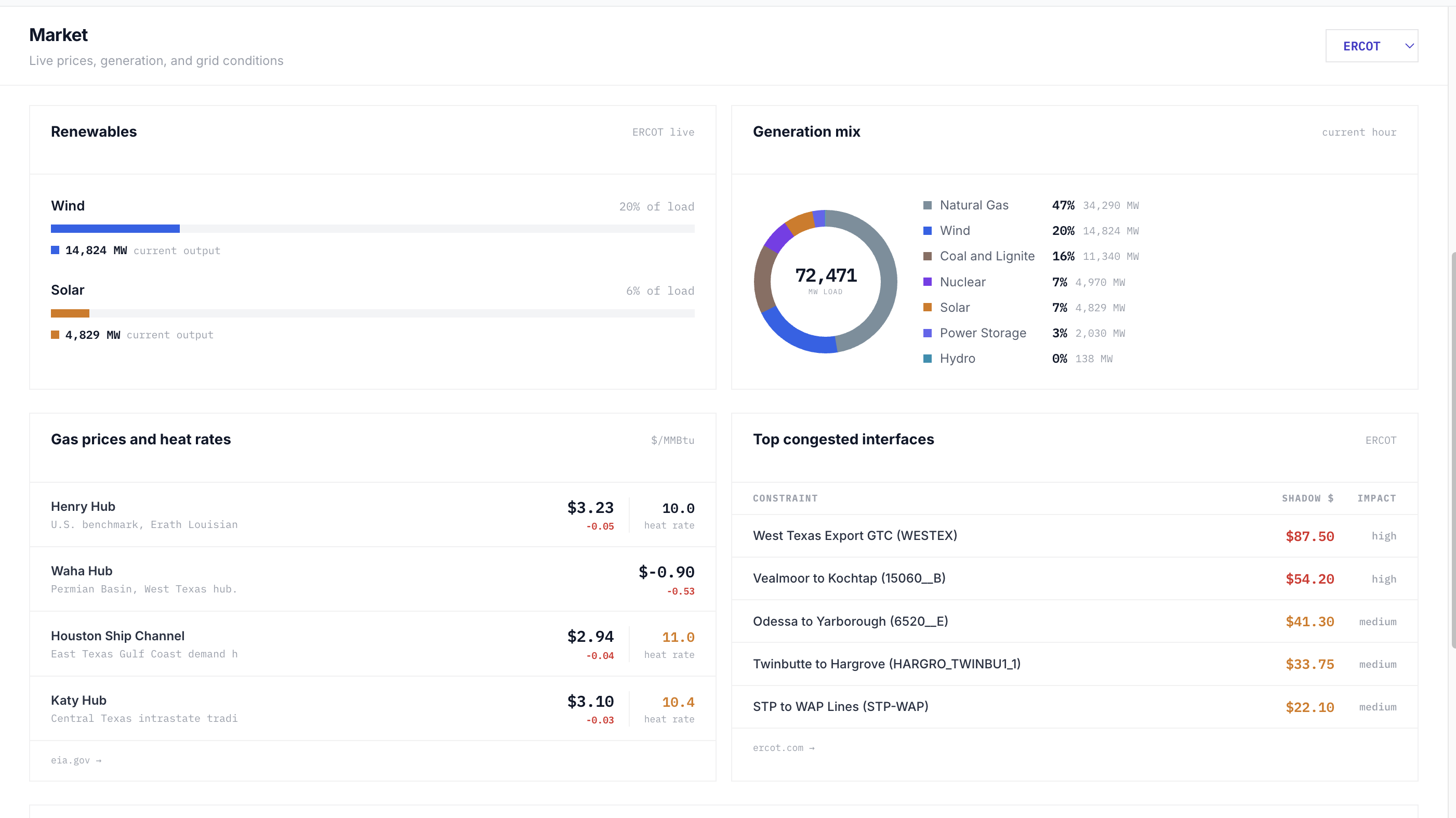Open the ercot.com source link
1456x818 pixels.
click(784, 748)
